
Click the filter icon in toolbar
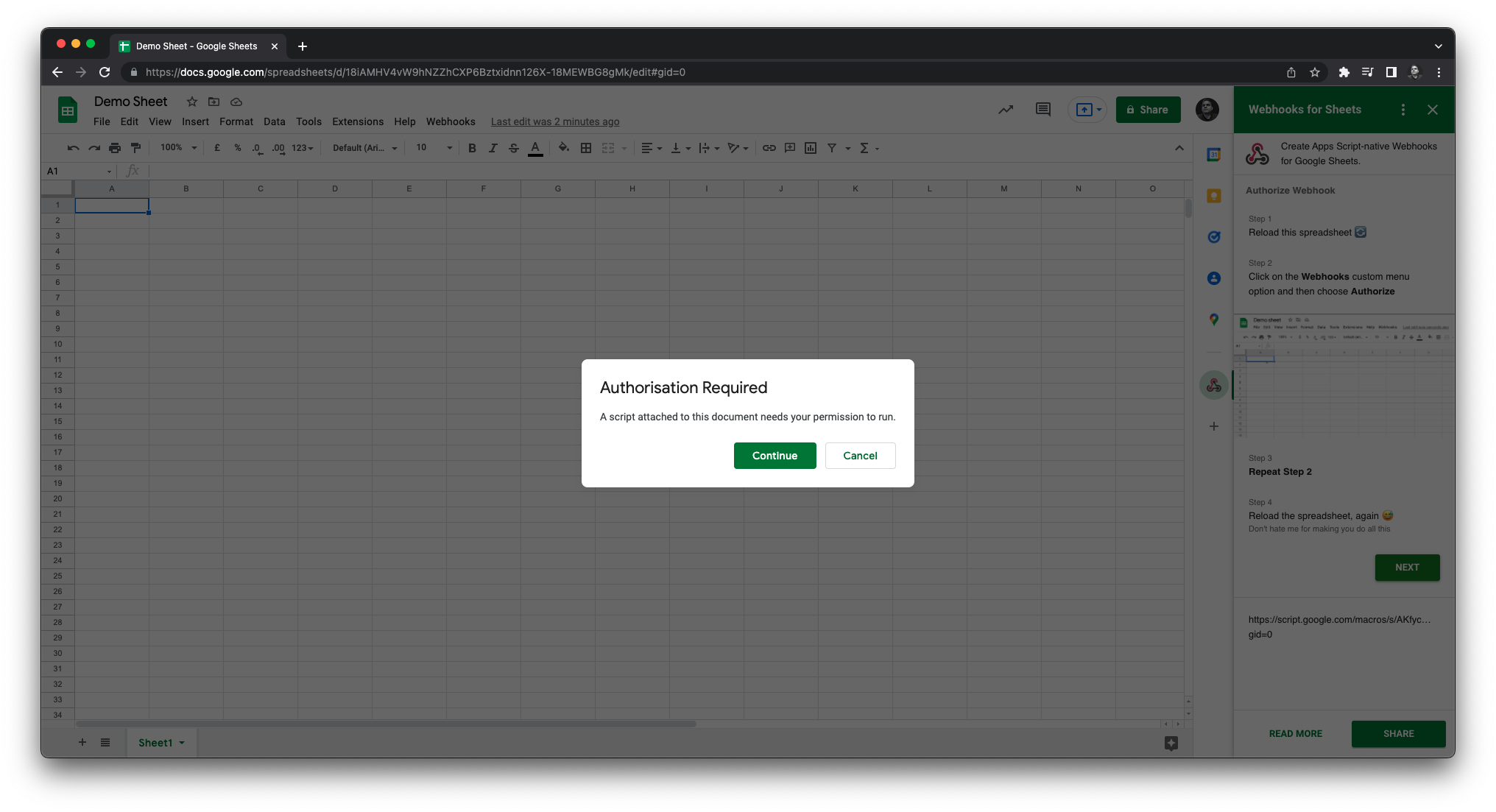click(x=831, y=148)
